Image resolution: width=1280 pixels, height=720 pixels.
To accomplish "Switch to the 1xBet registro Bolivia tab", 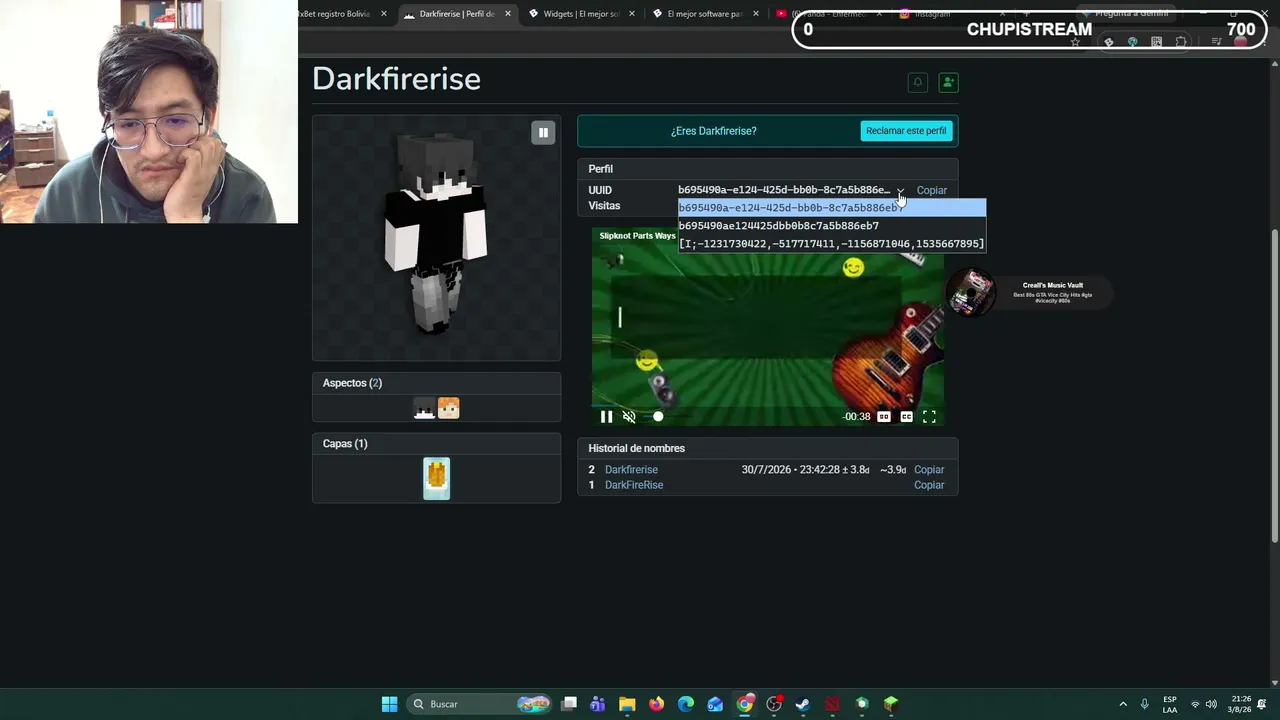I will coord(336,14).
